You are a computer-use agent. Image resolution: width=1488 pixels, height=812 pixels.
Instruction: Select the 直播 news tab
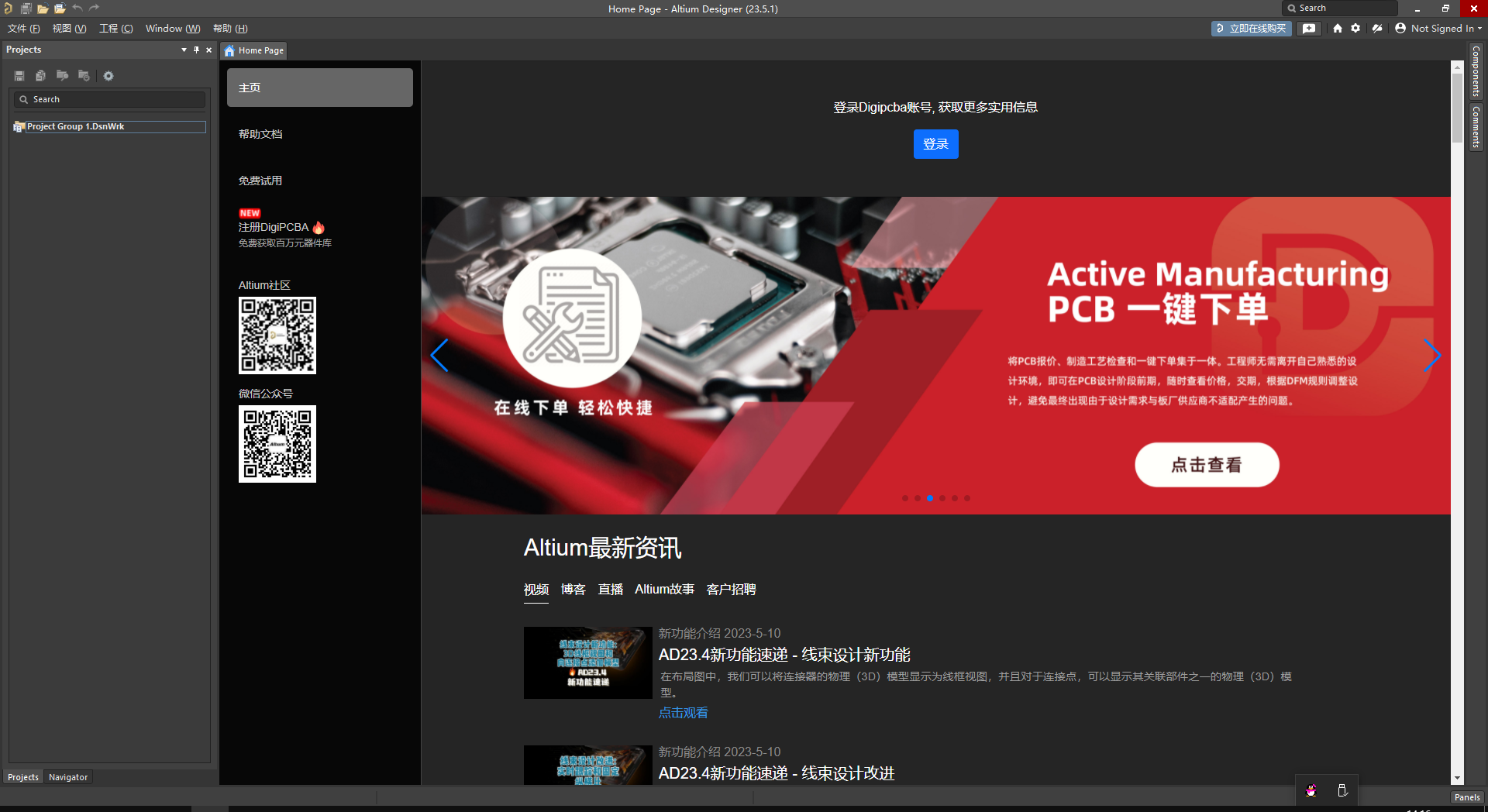611,590
